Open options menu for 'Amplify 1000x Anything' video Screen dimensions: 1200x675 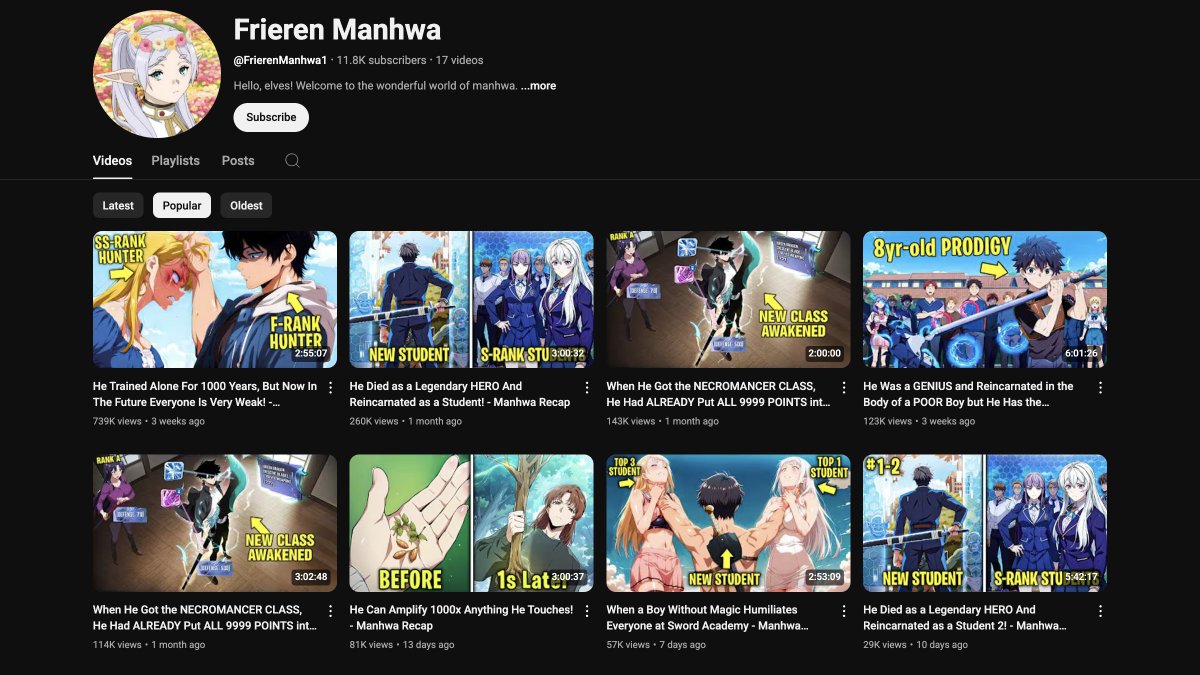click(587, 611)
